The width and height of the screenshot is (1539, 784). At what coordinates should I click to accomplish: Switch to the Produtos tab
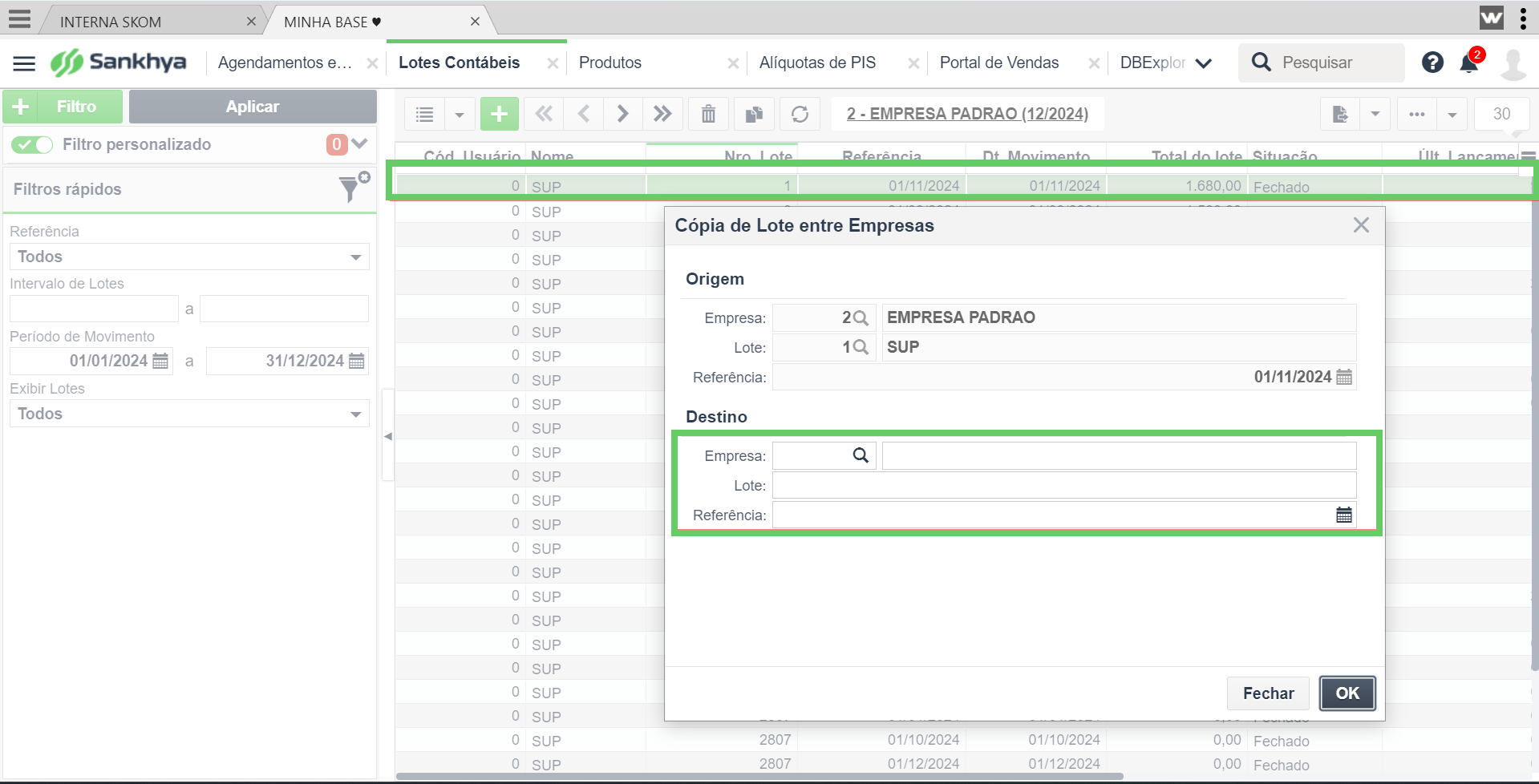pyautogui.click(x=610, y=63)
